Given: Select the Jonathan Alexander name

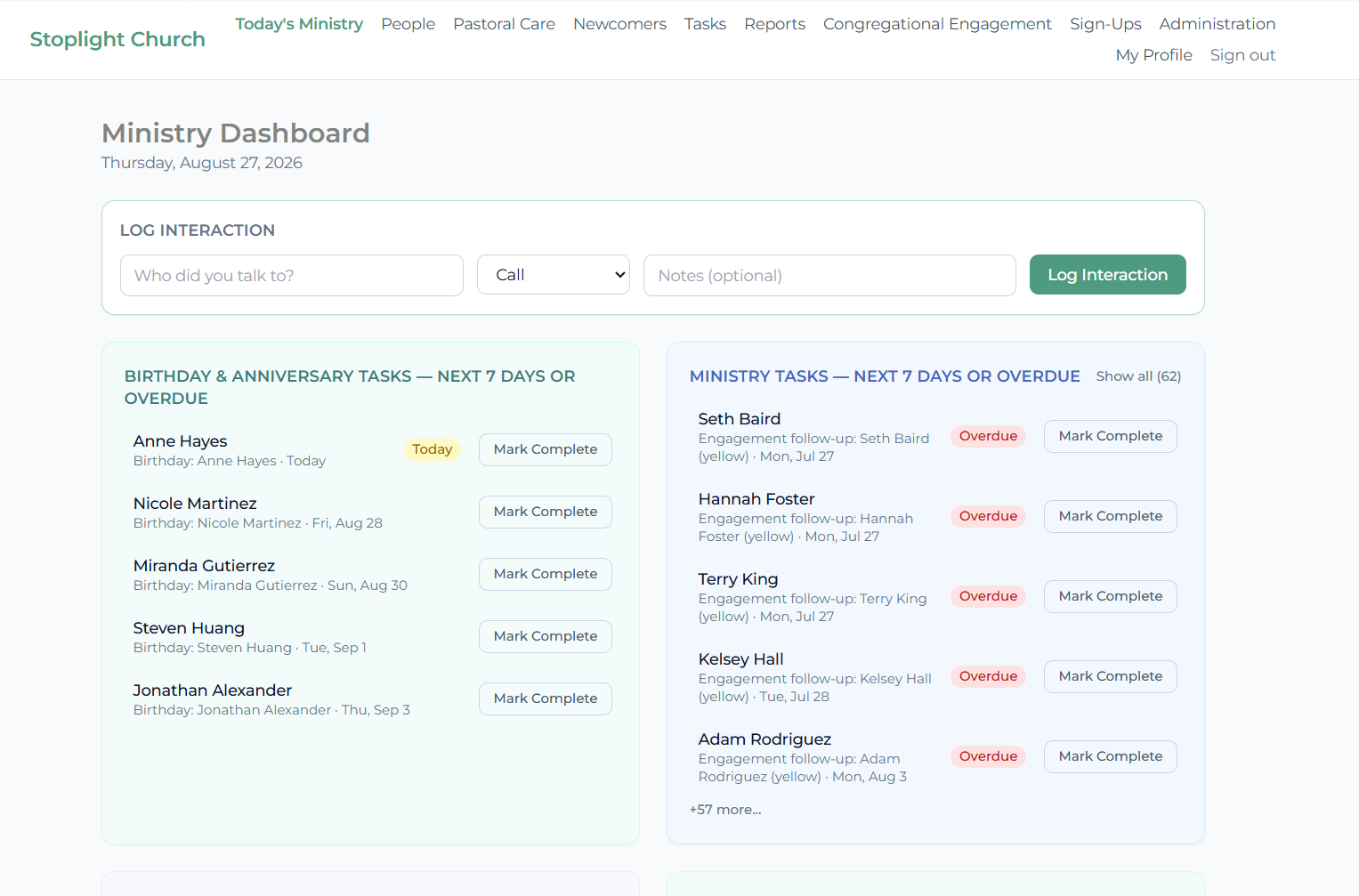Looking at the screenshot, I should pos(213,690).
